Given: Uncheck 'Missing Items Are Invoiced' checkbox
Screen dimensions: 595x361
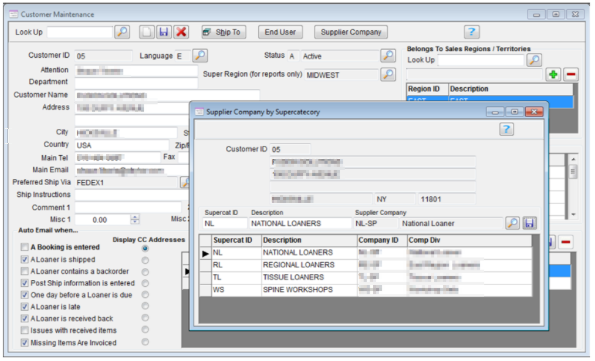Looking at the screenshot, I should pyautogui.click(x=25, y=343).
